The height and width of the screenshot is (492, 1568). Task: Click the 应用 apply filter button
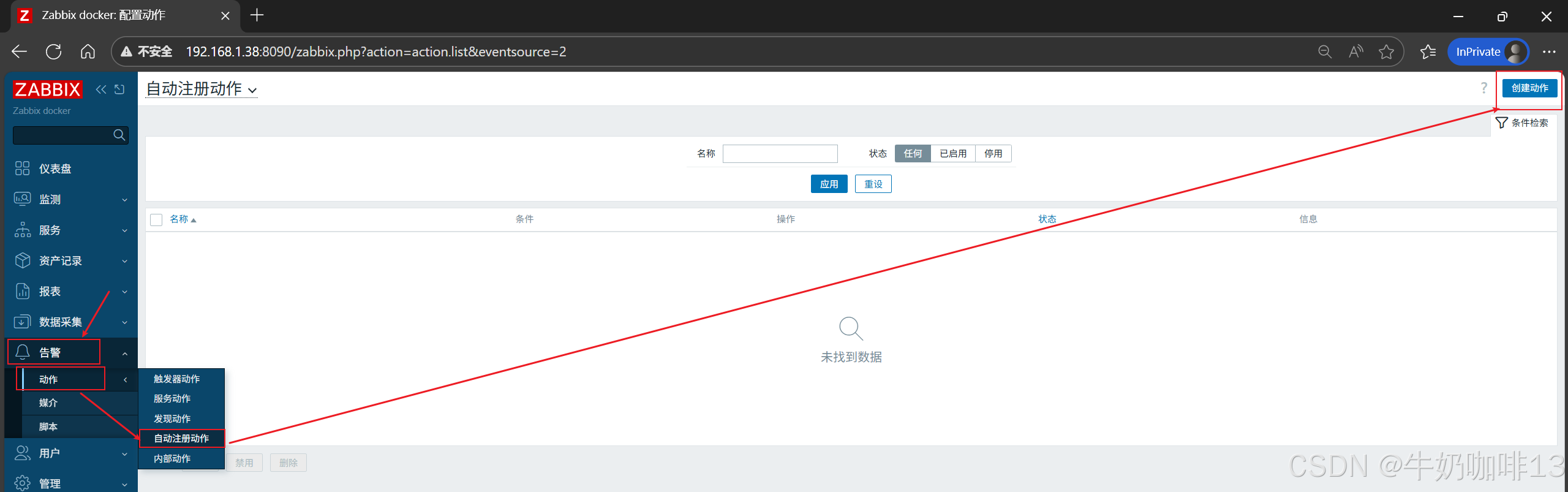829,184
